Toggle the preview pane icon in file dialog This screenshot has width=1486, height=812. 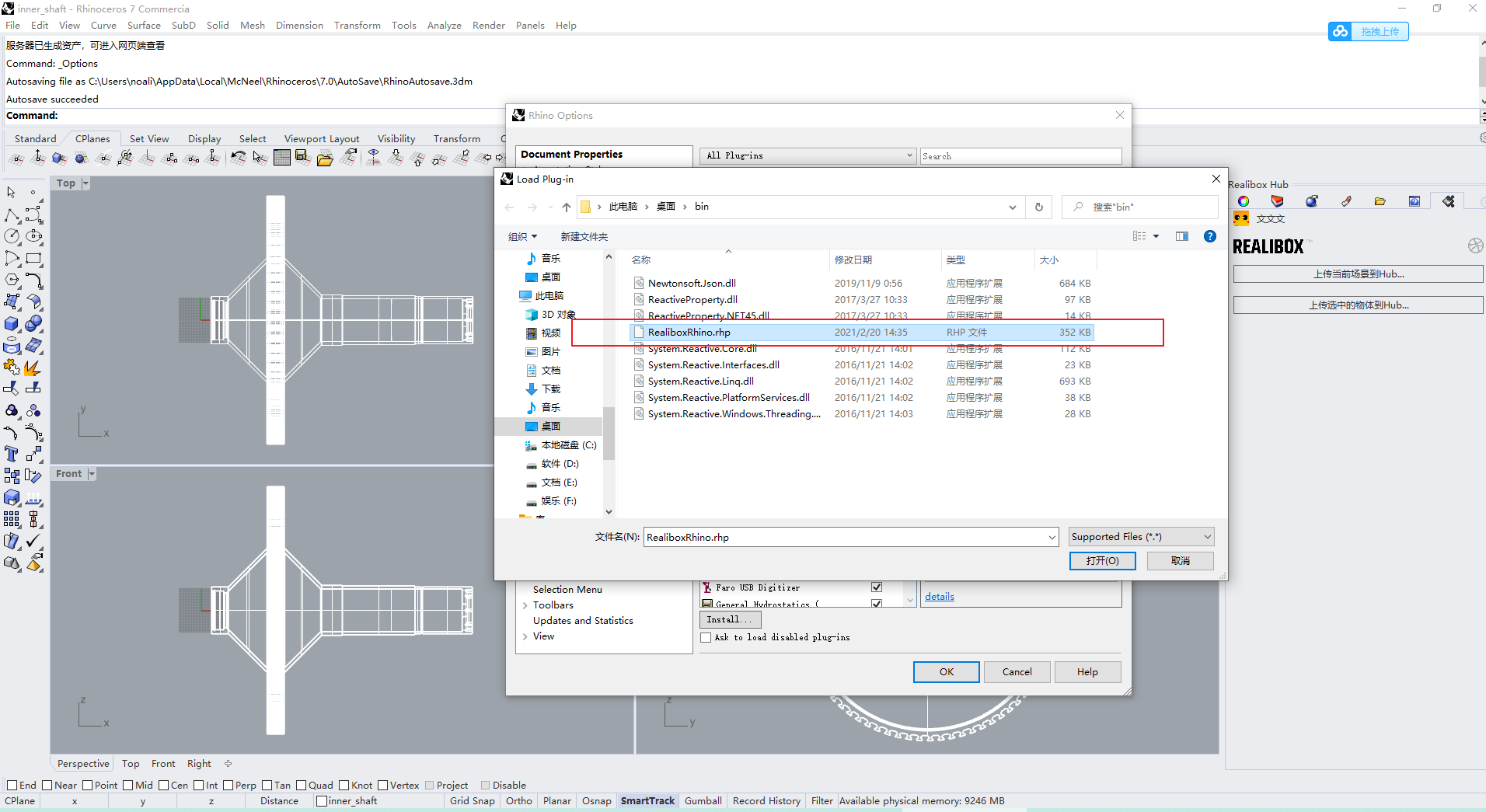click(x=1182, y=236)
